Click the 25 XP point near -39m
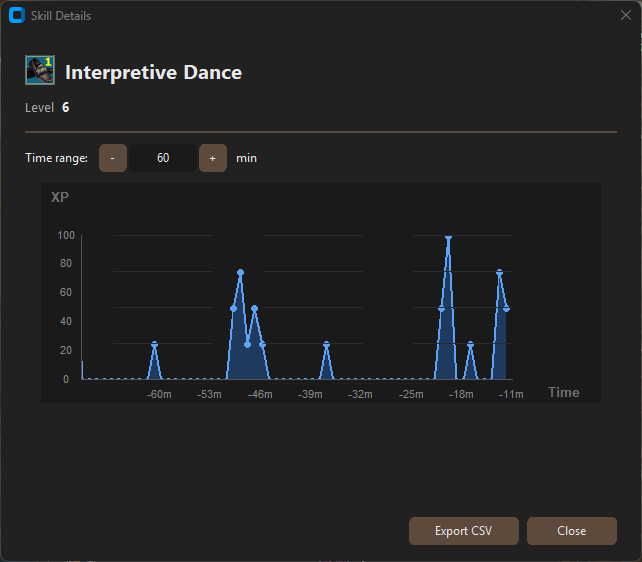642x562 pixels. [x=326, y=345]
